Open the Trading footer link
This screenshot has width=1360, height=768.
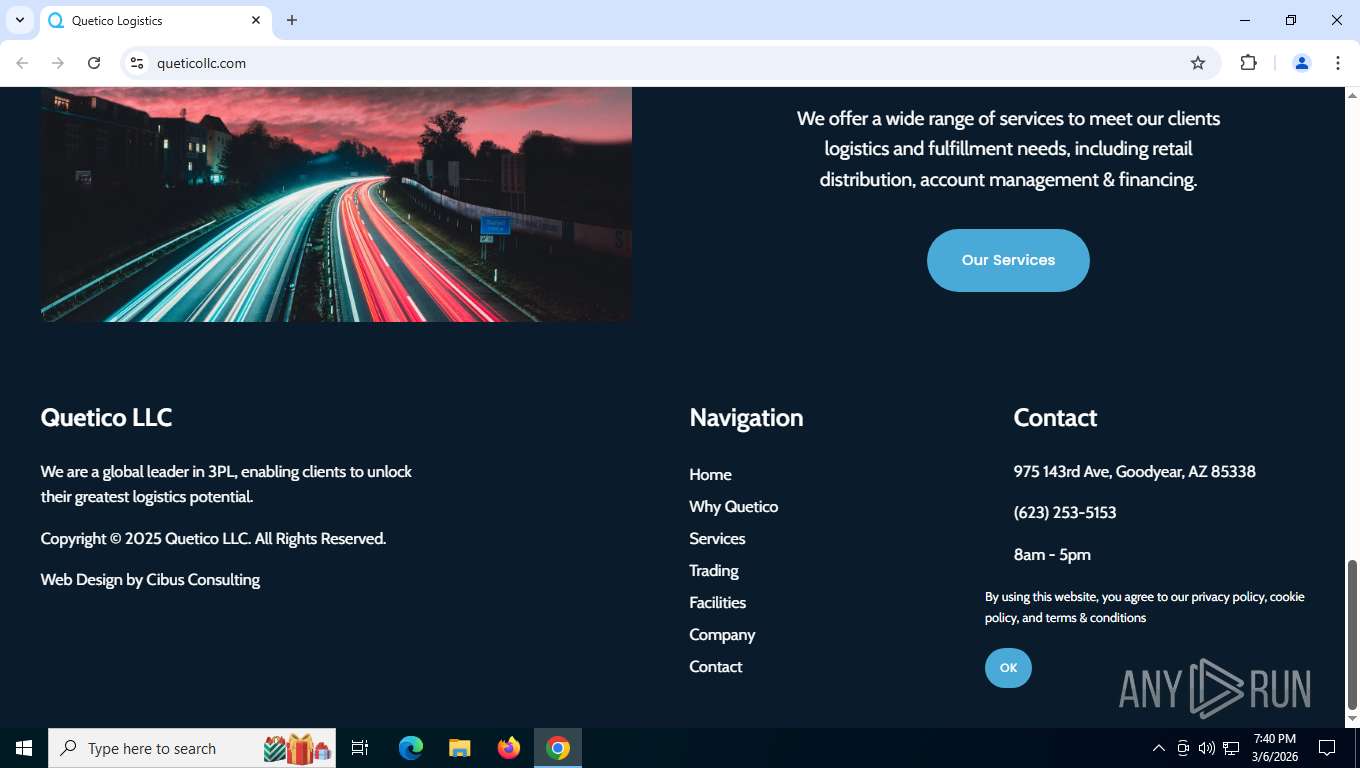[x=714, y=571]
